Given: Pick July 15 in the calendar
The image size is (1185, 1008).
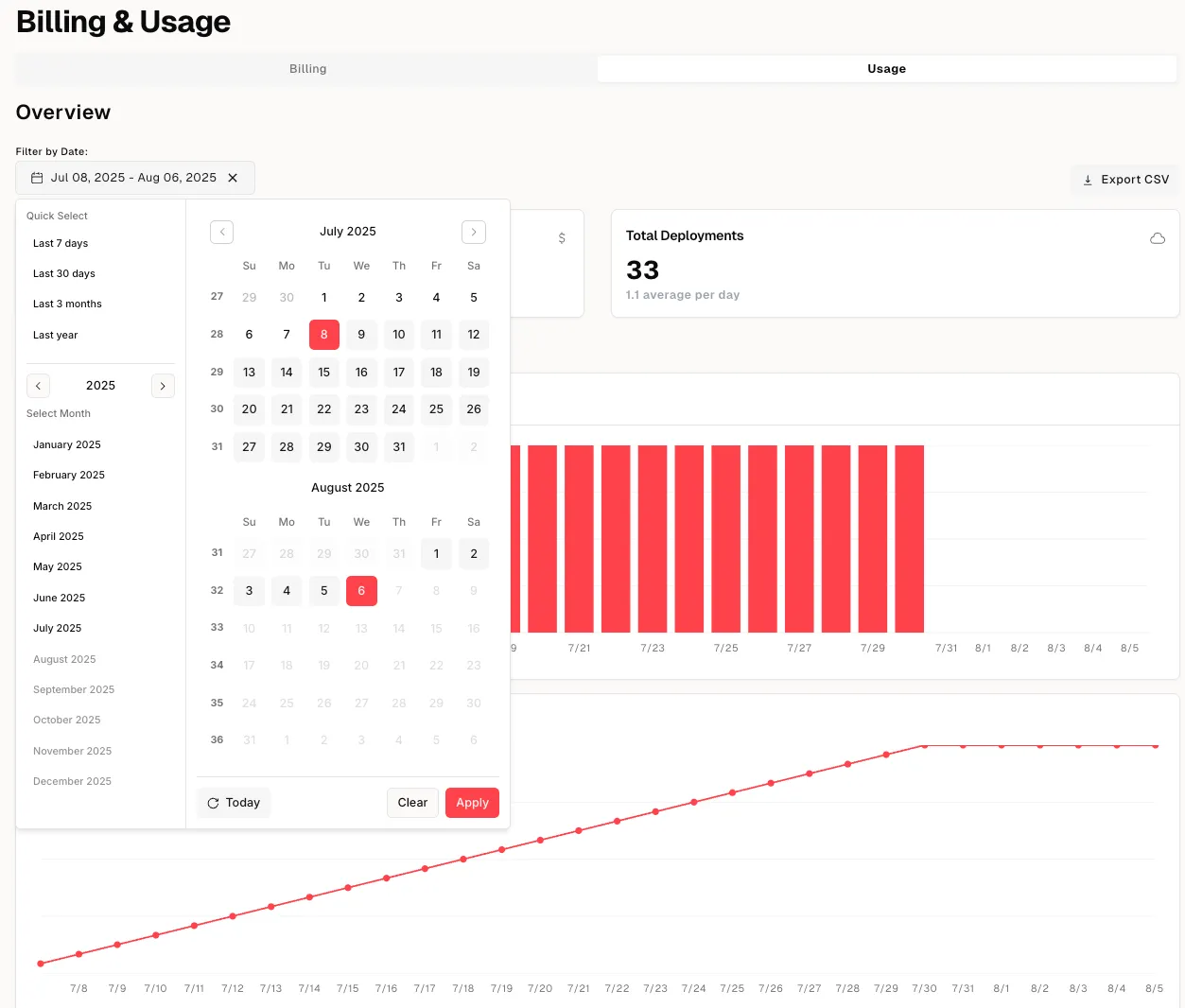Looking at the screenshot, I should pyautogui.click(x=324, y=373).
